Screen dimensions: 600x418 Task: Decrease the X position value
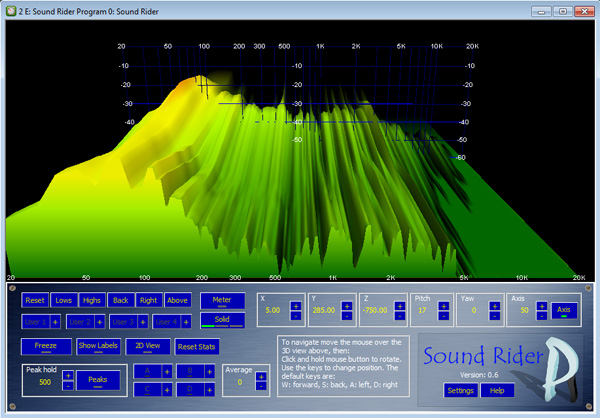[296, 316]
